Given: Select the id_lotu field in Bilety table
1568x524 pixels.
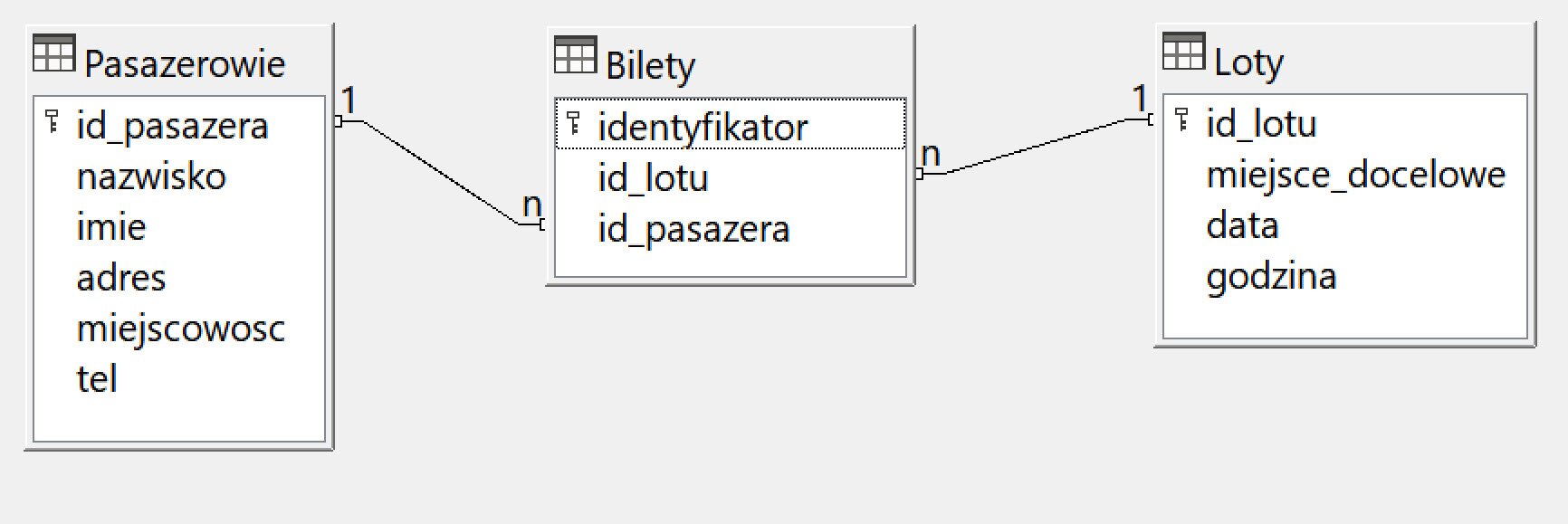Looking at the screenshot, I should coord(653,178).
